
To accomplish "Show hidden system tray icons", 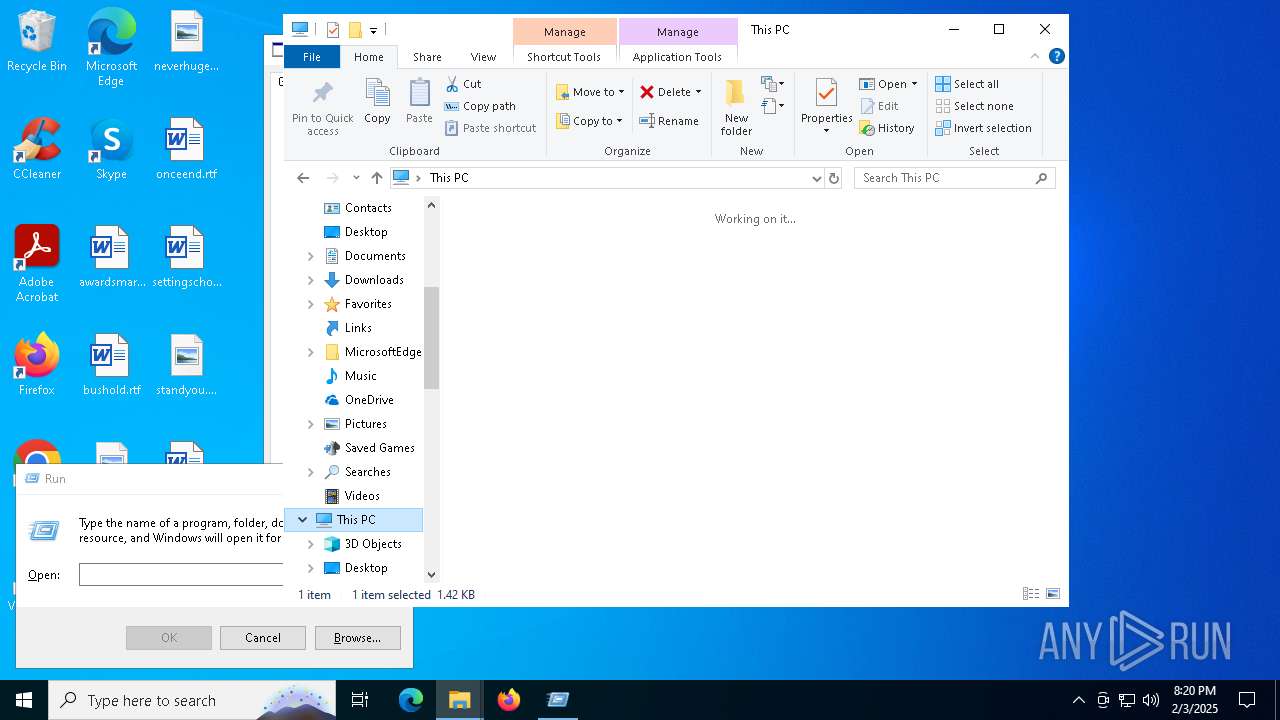I will point(1078,700).
